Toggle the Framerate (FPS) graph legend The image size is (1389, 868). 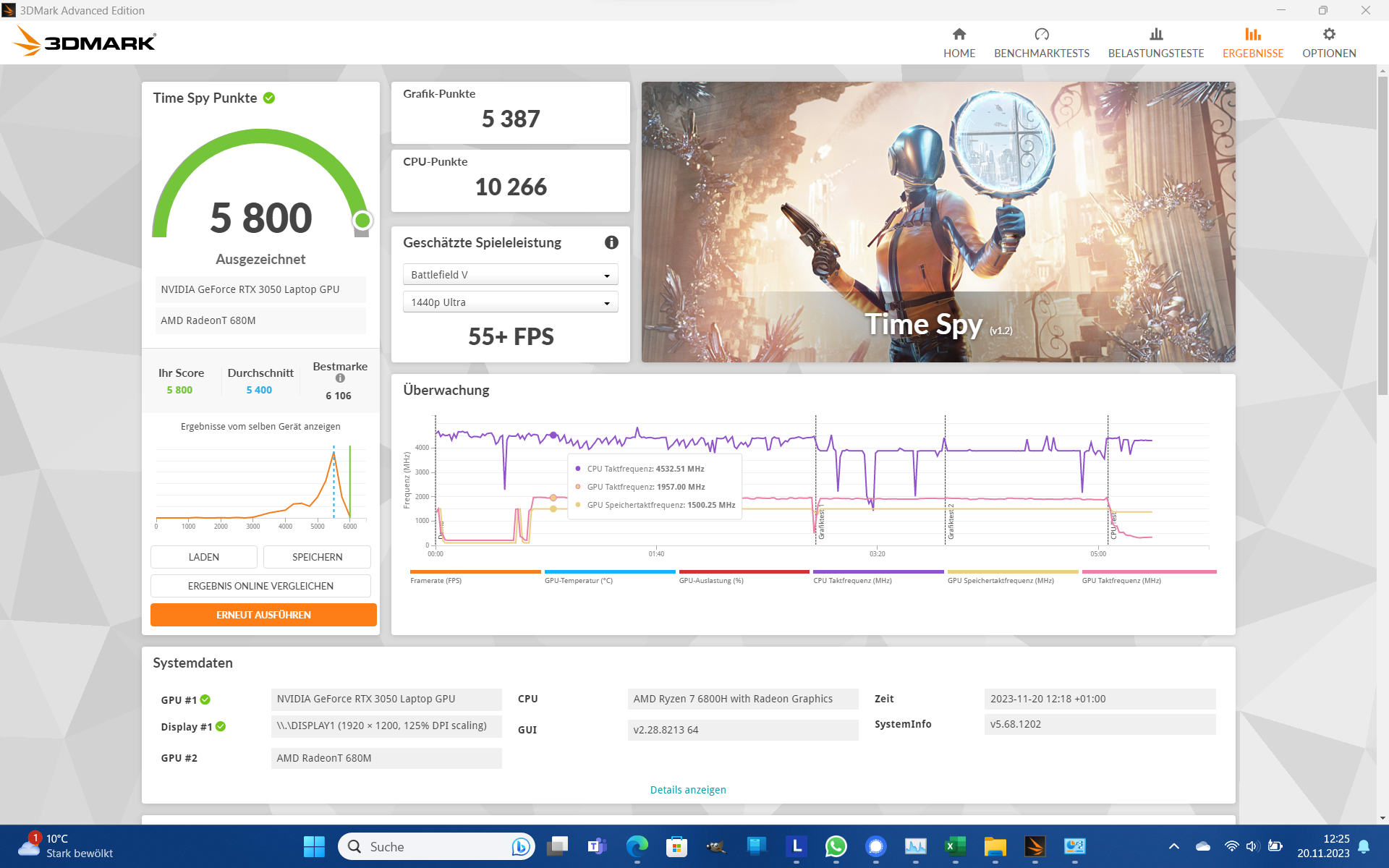(x=475, y=575)
